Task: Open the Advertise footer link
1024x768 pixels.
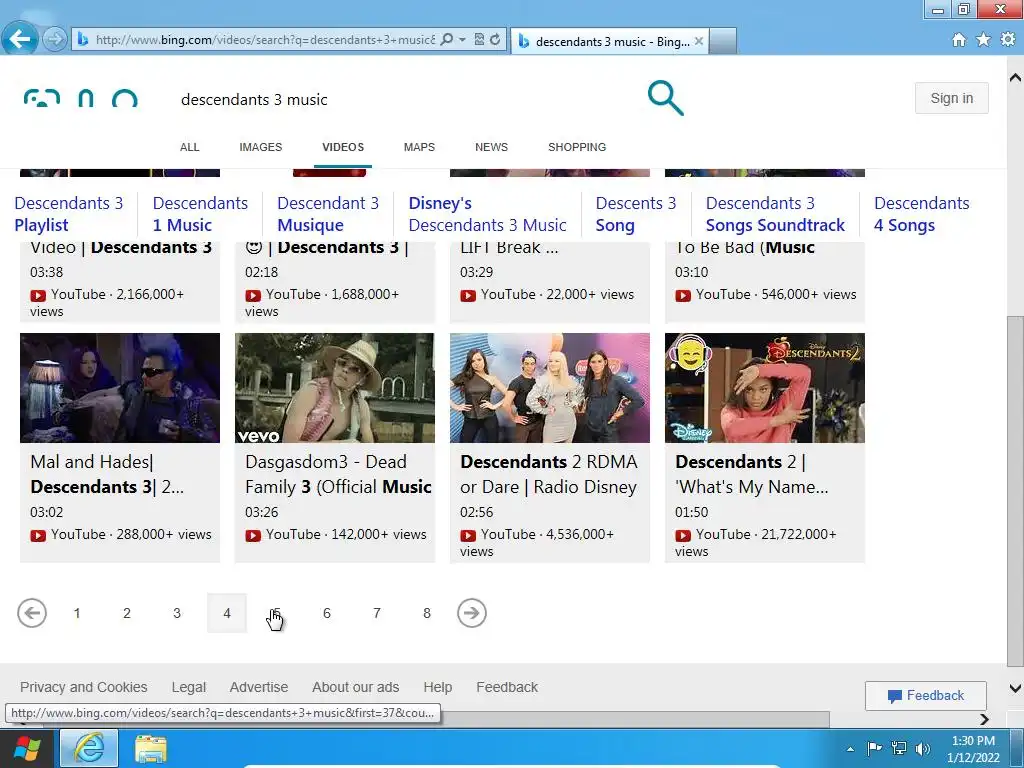Action: pyautogui.click(x=259, y=687)
